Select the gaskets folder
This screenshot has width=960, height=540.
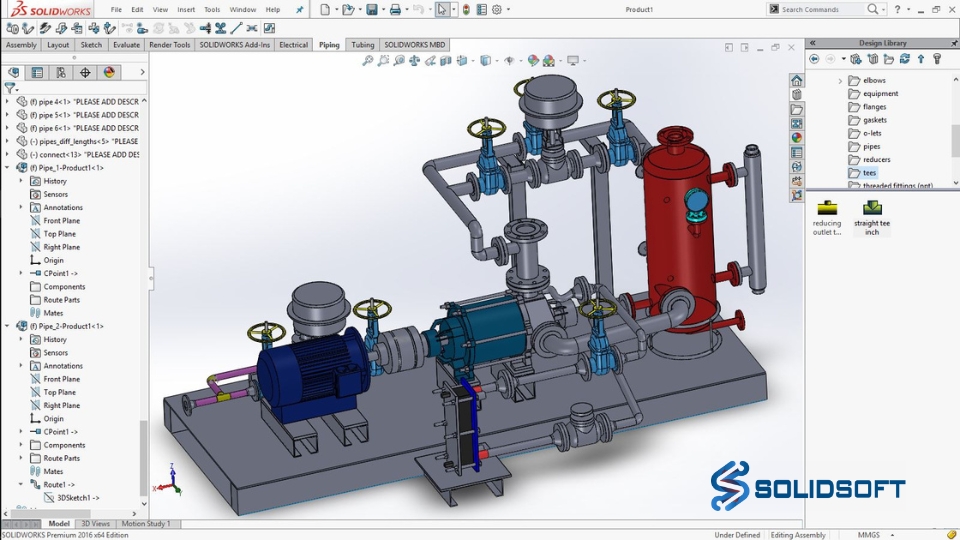868,120
